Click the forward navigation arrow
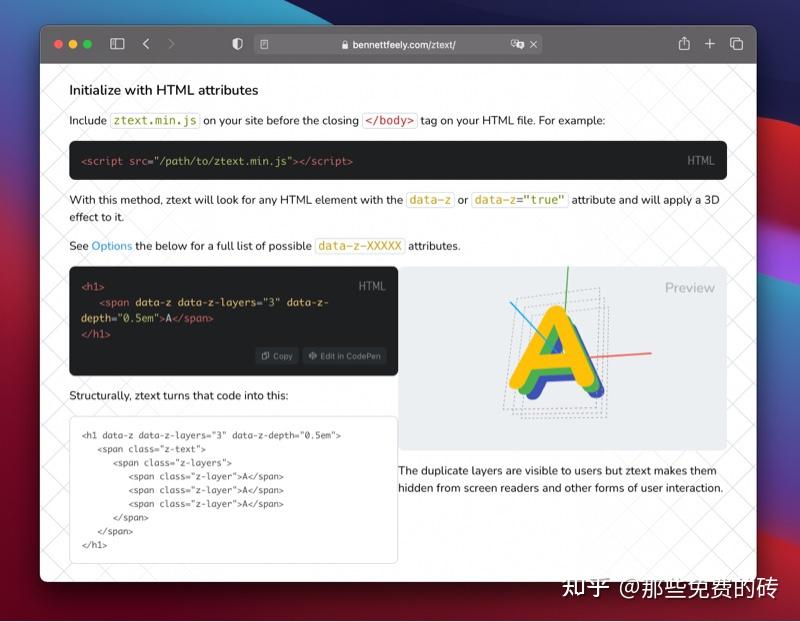Viewport: 800px width, 622px height. [171, 43]
